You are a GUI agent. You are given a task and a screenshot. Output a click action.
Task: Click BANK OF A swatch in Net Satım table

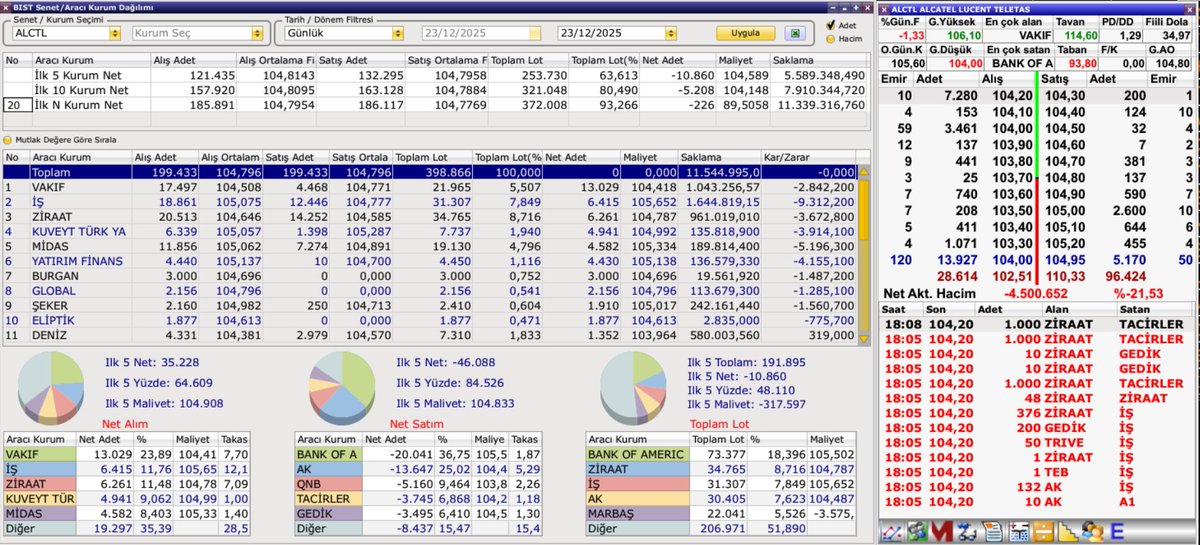(329, 454)
